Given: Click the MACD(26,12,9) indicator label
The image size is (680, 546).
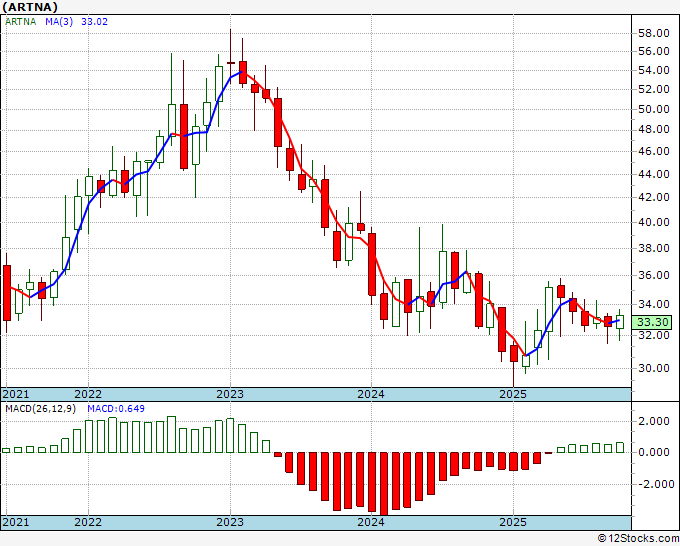Looking at the screenshot, I should pos(40,409).
